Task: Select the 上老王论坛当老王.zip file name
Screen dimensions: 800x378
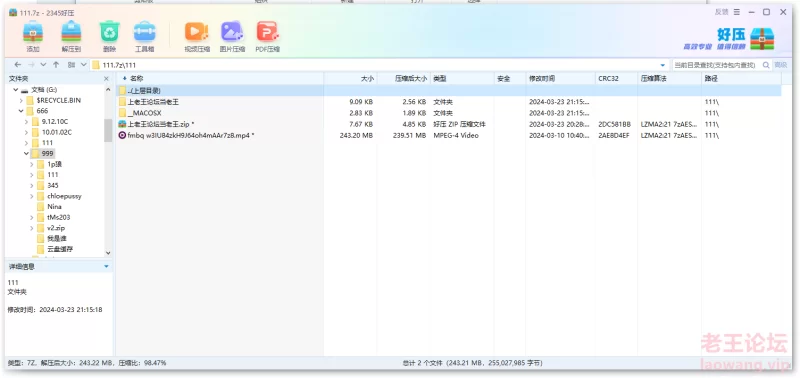Action: click(x=161, y=124)
